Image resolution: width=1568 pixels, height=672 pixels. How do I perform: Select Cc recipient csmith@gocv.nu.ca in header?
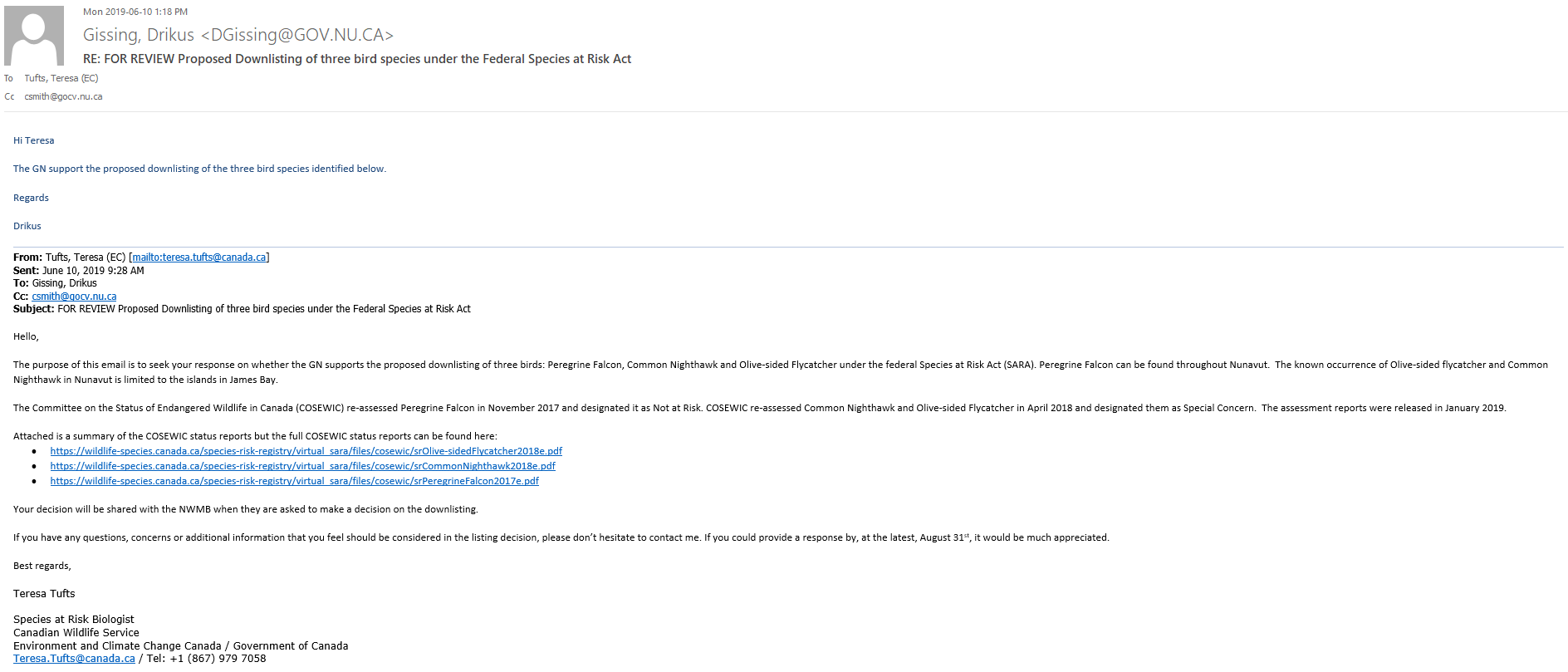pos(63,96)
